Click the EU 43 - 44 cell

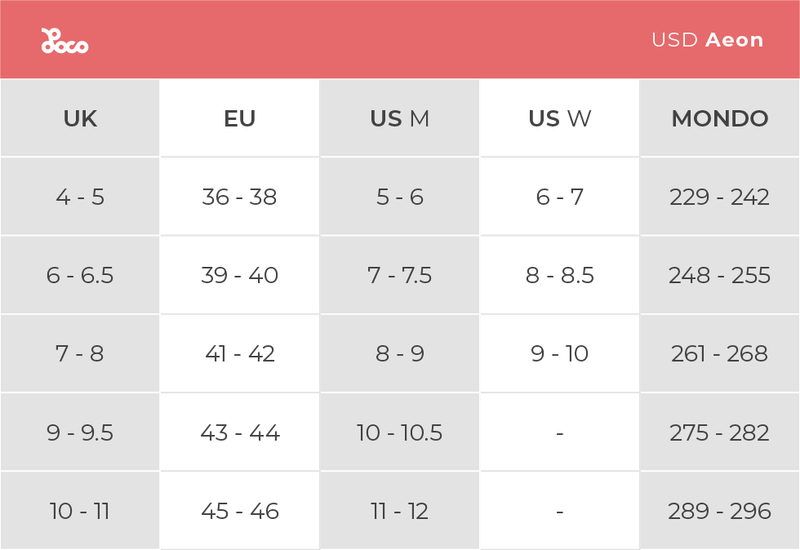[x=240, y=433]
